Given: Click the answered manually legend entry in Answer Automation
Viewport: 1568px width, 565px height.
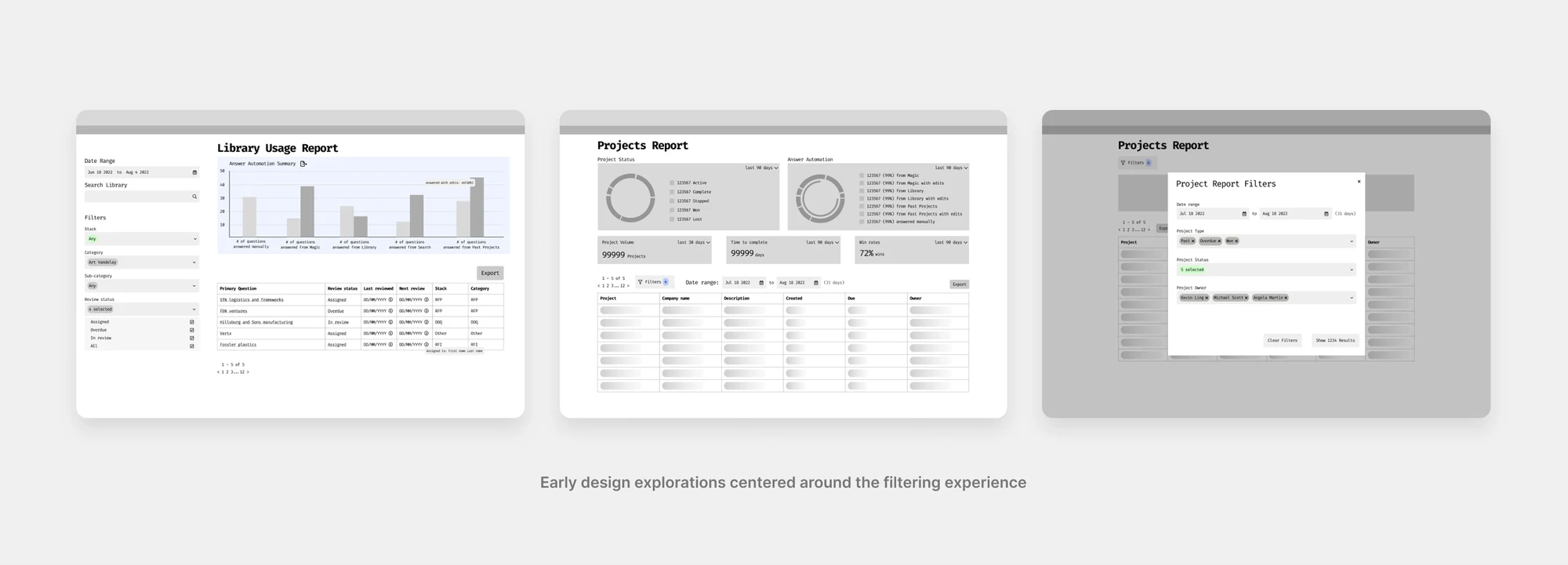Looking at the screenshot, I should pyautogui.click(x=898, y=222).
